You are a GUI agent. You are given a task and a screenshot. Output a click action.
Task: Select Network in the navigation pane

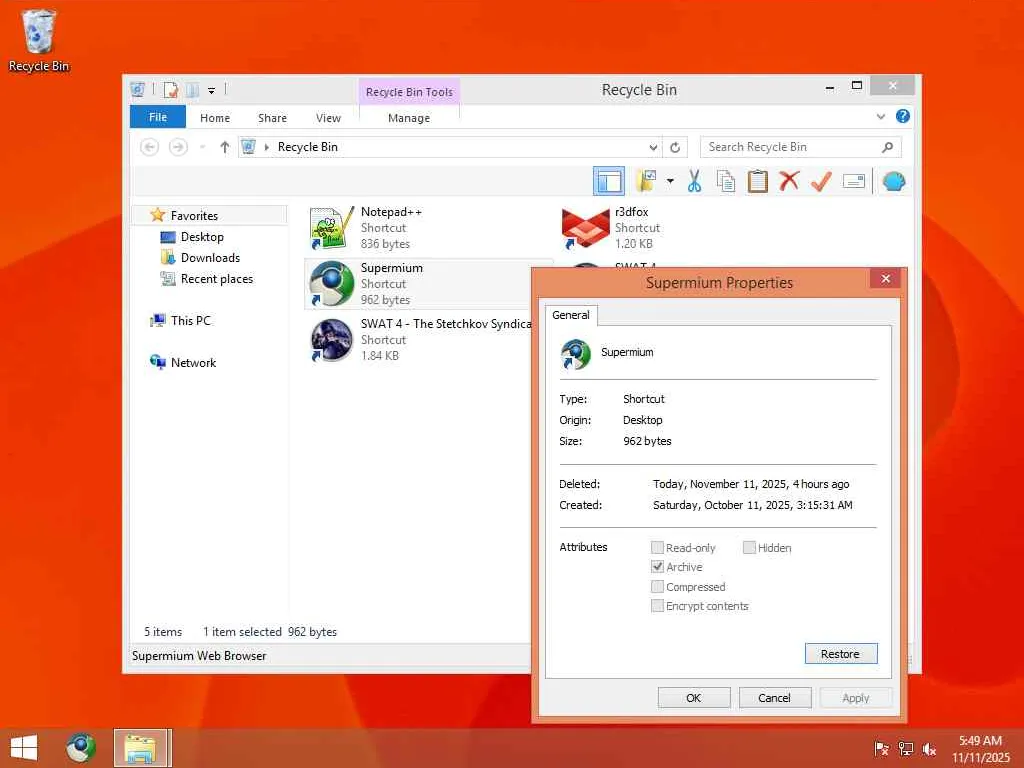pyautogui.click(x=193, y=362)
